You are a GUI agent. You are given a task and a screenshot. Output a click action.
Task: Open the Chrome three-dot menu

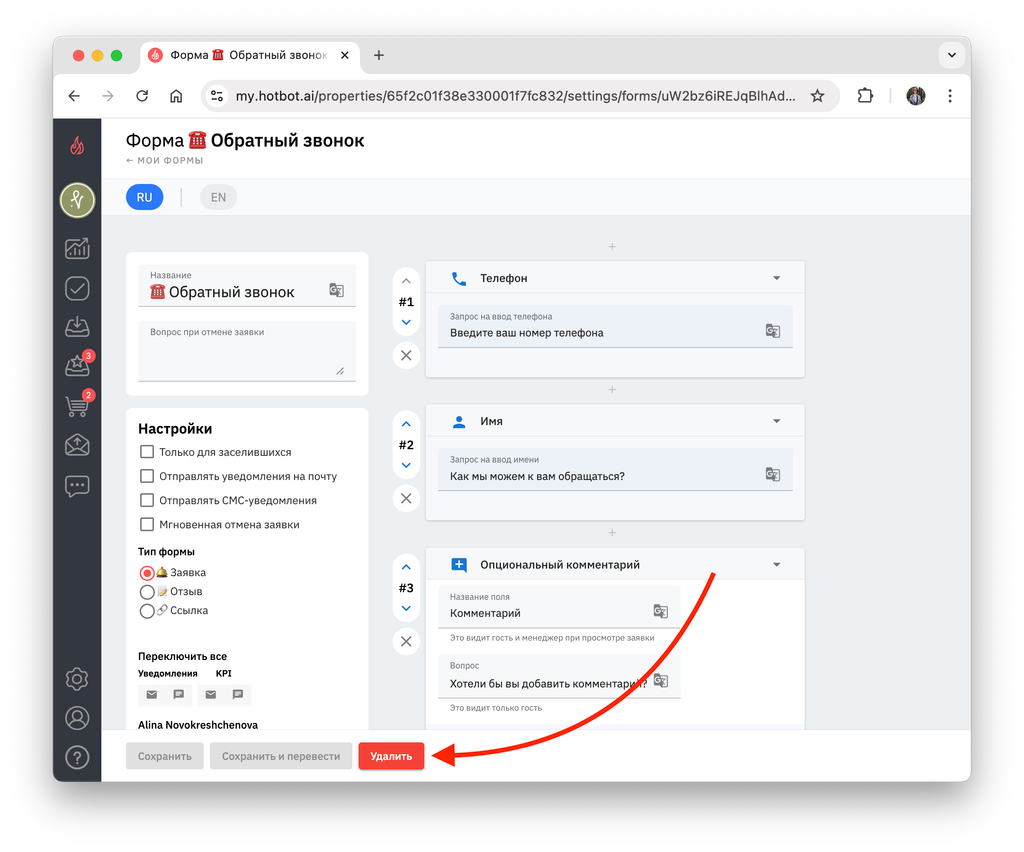point(950,96)
